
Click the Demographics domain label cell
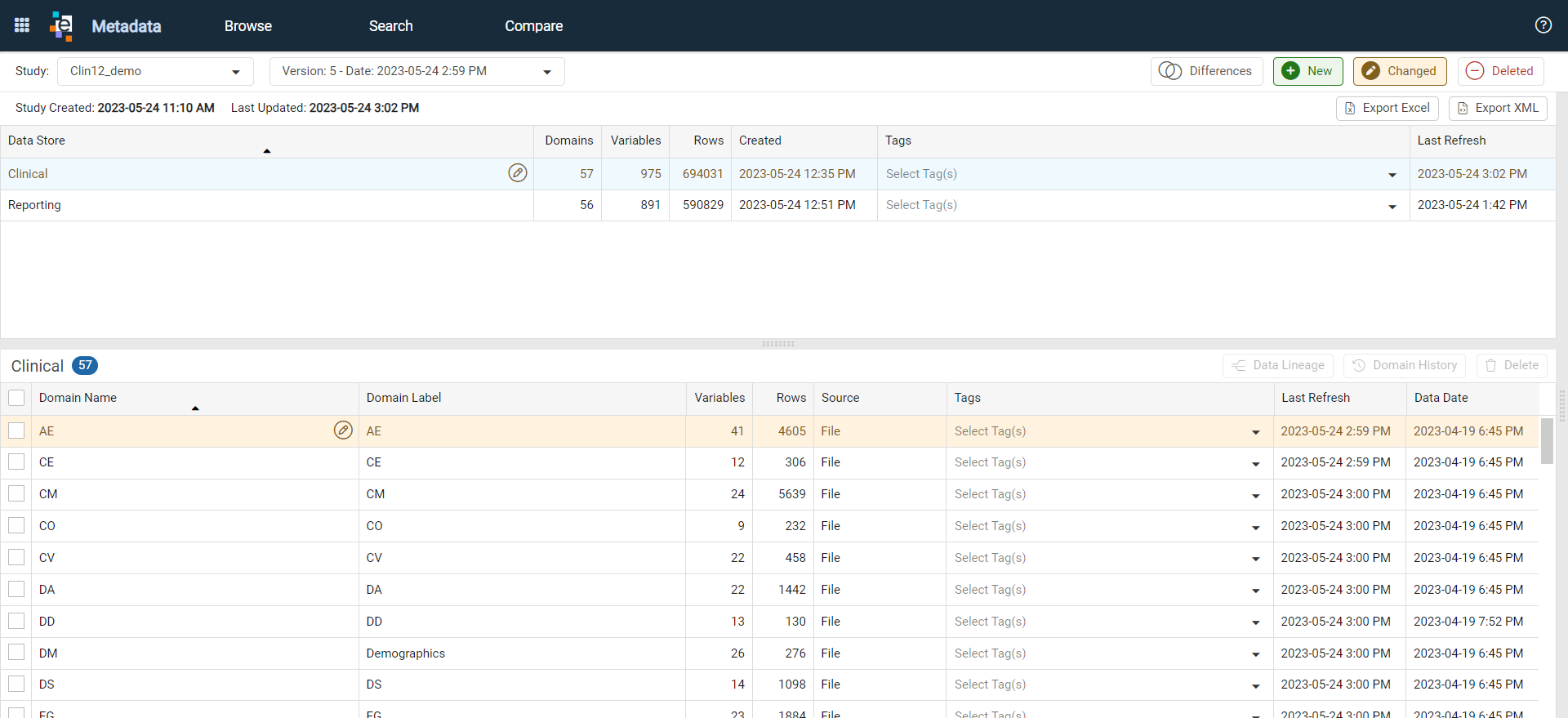click(x=522, y=653)
